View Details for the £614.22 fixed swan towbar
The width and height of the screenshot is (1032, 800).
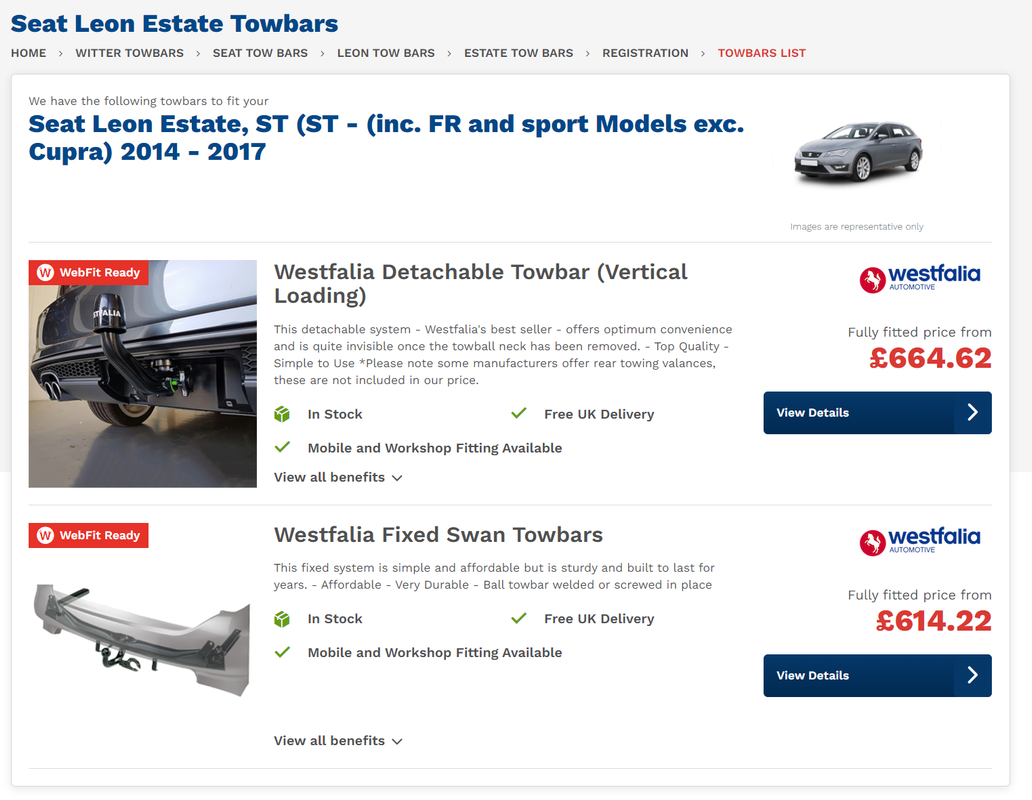coord(877,675)
